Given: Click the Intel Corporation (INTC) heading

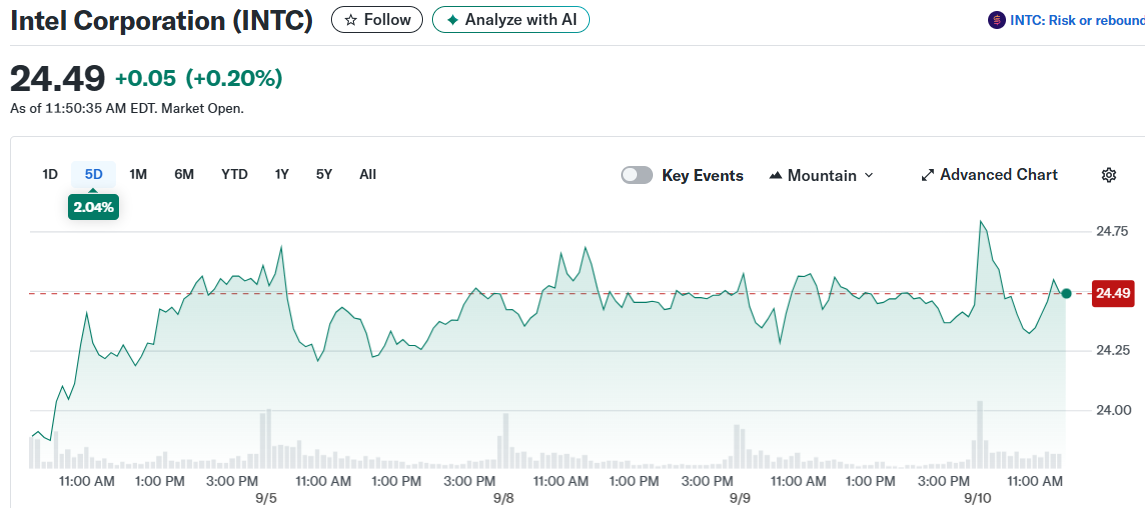Looking at the screenshot, I should tap(161, 20).
